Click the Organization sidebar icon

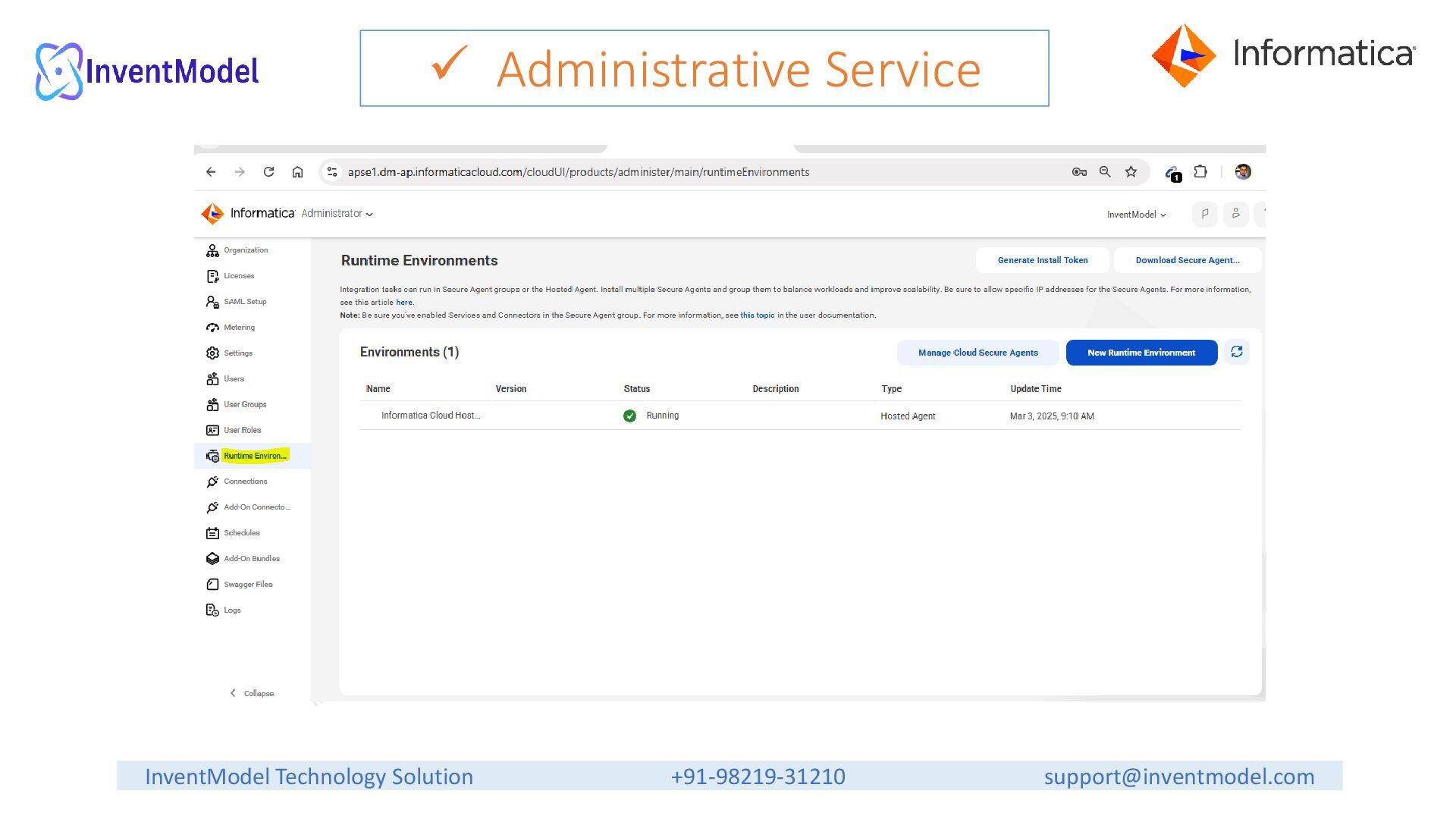[x=212, y=250]
